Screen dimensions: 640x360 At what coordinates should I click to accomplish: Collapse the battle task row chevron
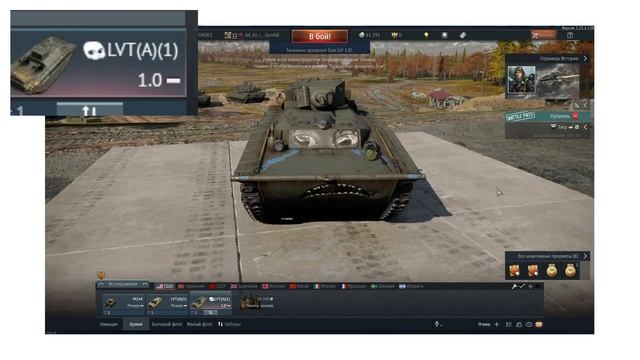point(585,127)
